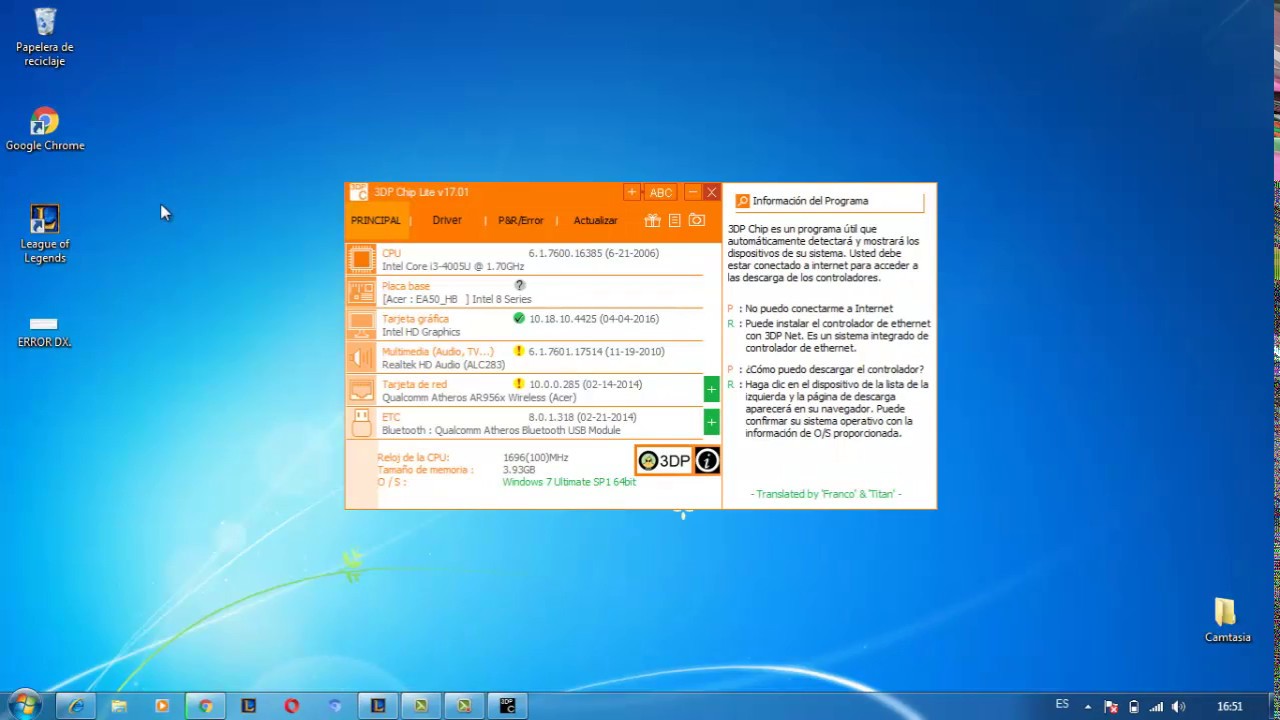Screen dimensions: 1280x720
Task: Click the Multimedia (Audio, TV...) label
Action: (x=438, y=352)
